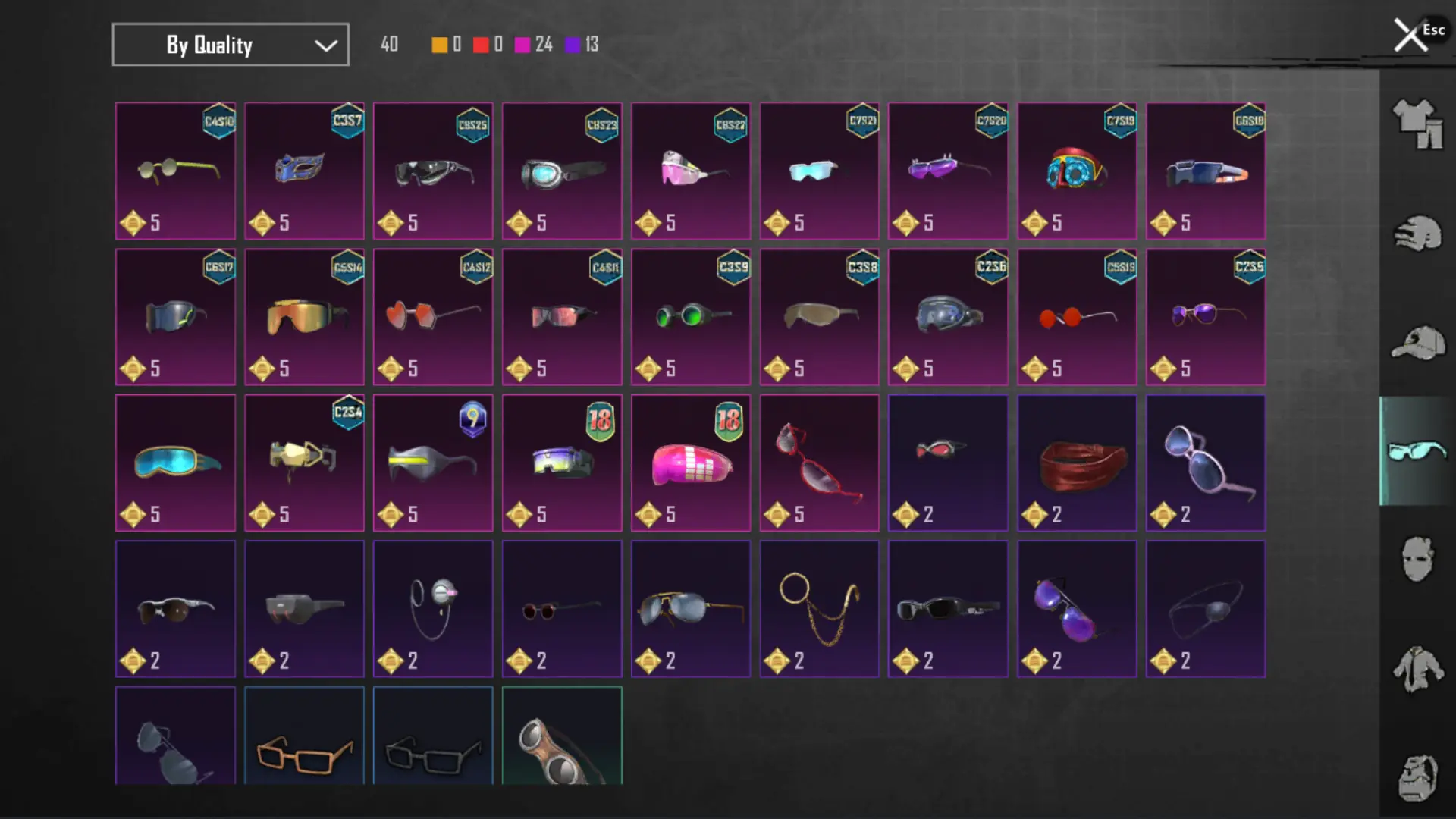Open the cap hats category

1417,343
